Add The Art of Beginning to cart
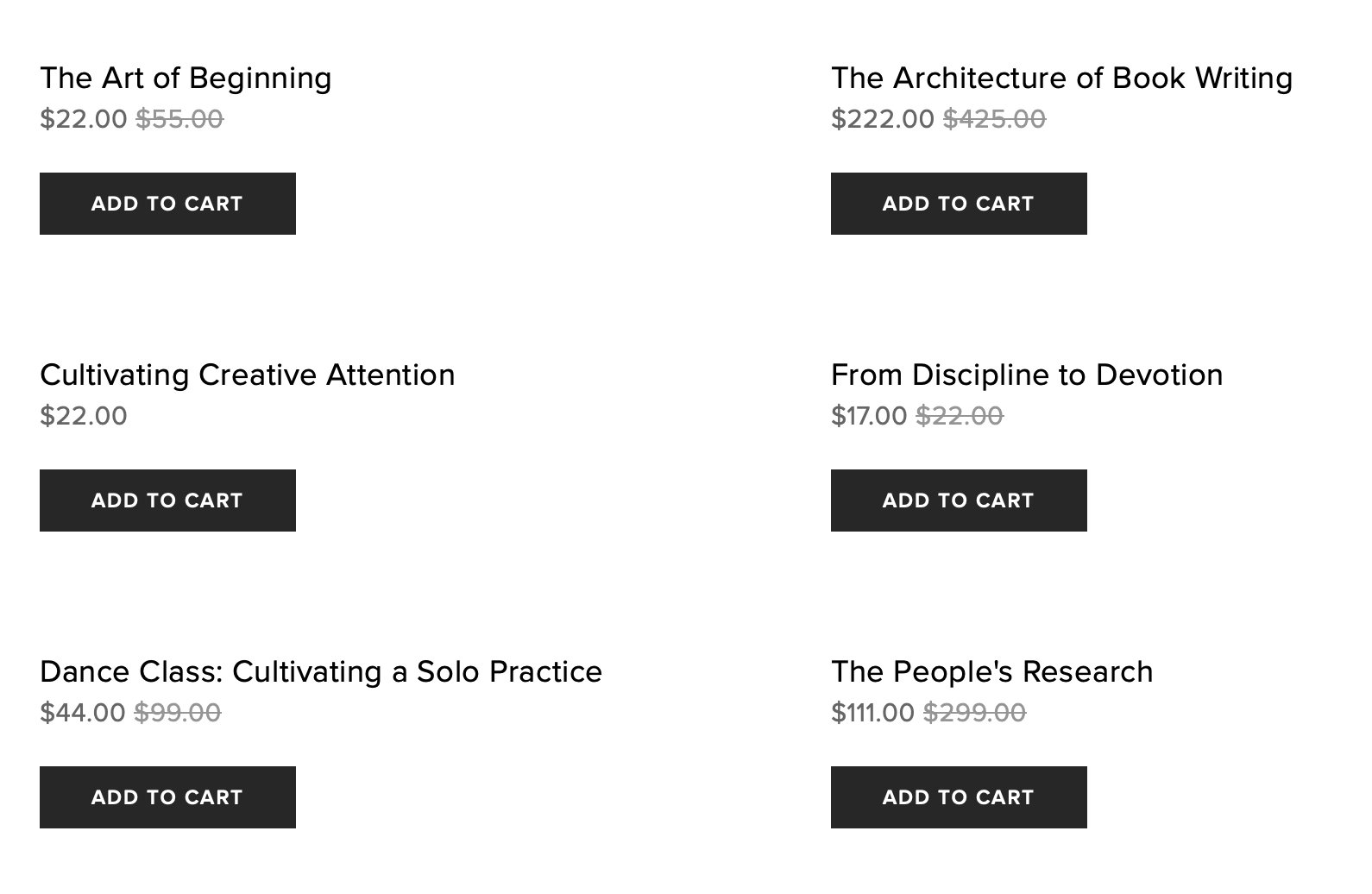The width and height of the screenshot is (1372, 894). (x=167, y=204)
